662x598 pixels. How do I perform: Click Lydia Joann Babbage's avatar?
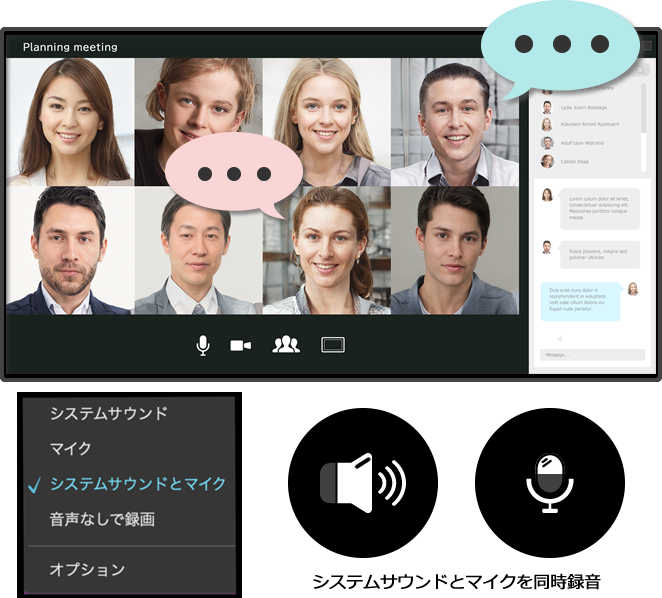tap(547, 107)
